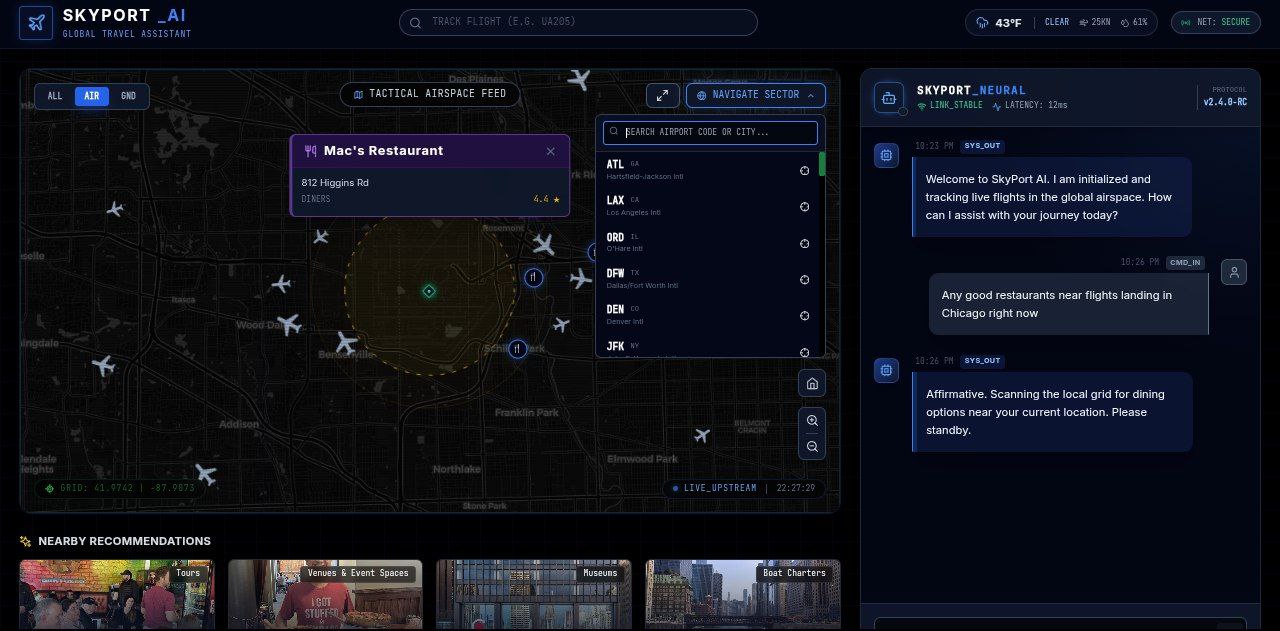Screen dimensions: 1280x631
Task: Click the CMD_IN tag in chat
Action: (x=1185, y=263)
